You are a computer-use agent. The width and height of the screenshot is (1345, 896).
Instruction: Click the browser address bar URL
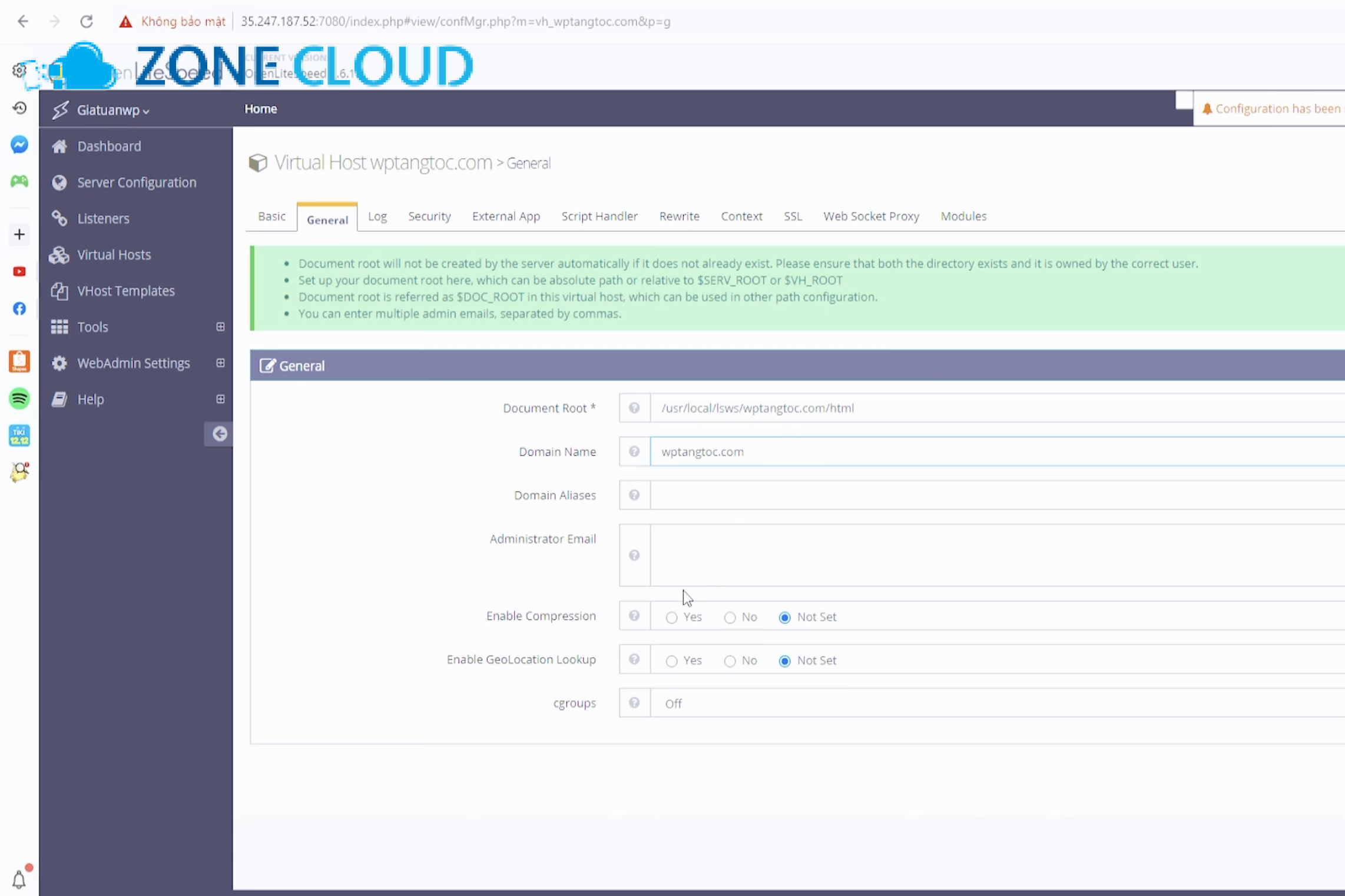click(x=455, y=22)
